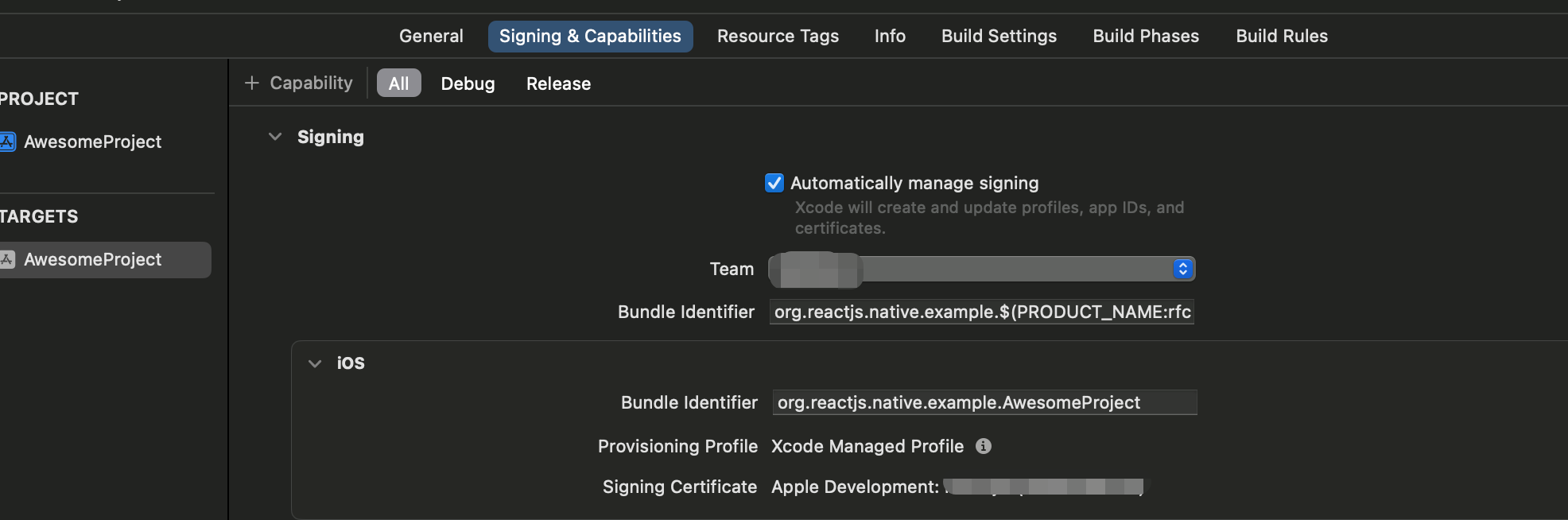Open the Build Rules tab
The image size is (1568, 520).
(1282, 36)
